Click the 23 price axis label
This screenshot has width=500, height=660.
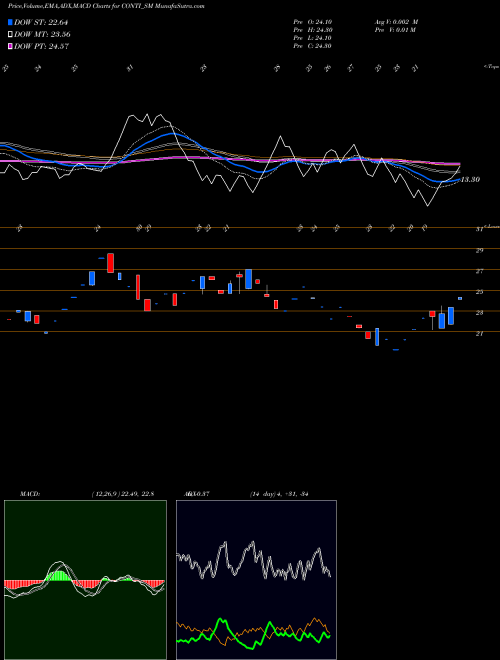[x=479, y=313]
